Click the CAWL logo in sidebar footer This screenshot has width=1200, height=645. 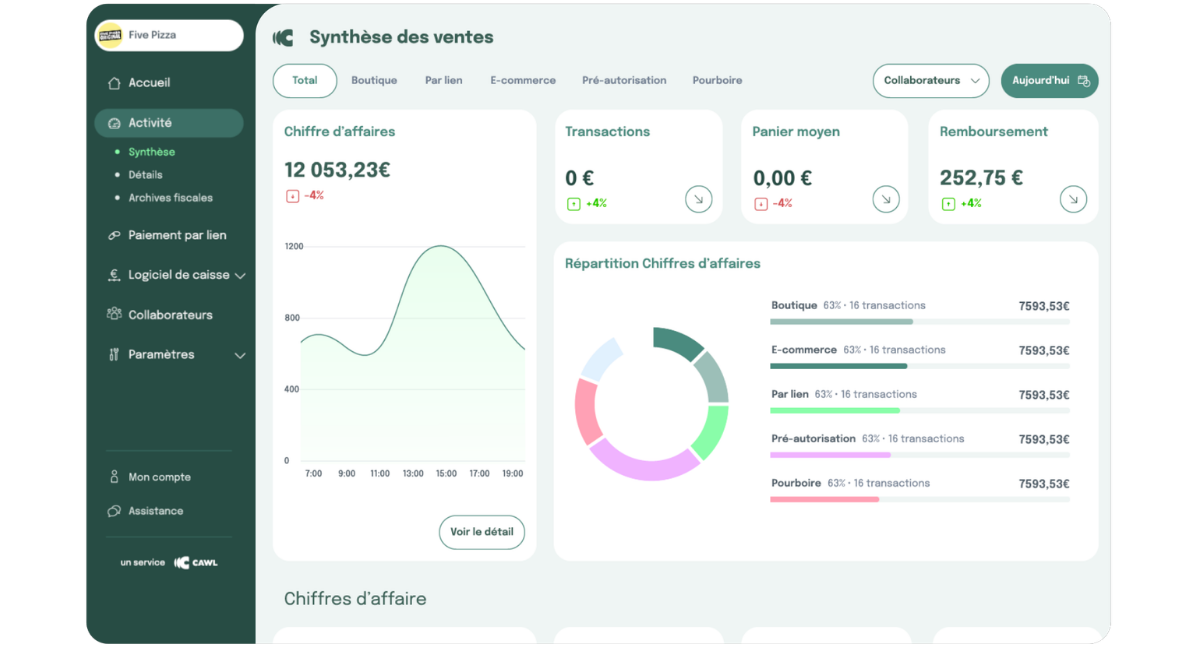click(196, 563)
